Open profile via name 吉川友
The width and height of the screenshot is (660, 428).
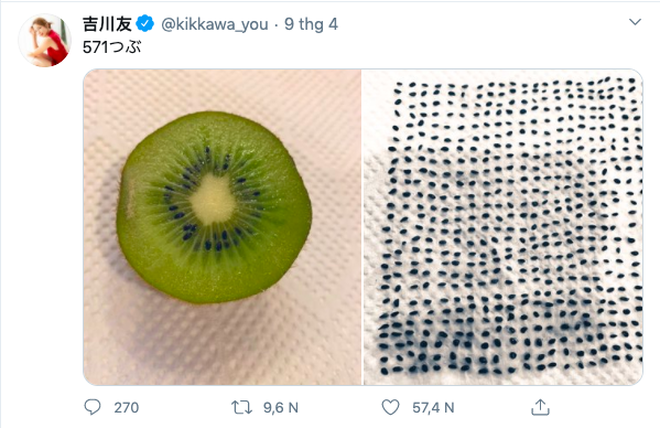tap(106, 21)
